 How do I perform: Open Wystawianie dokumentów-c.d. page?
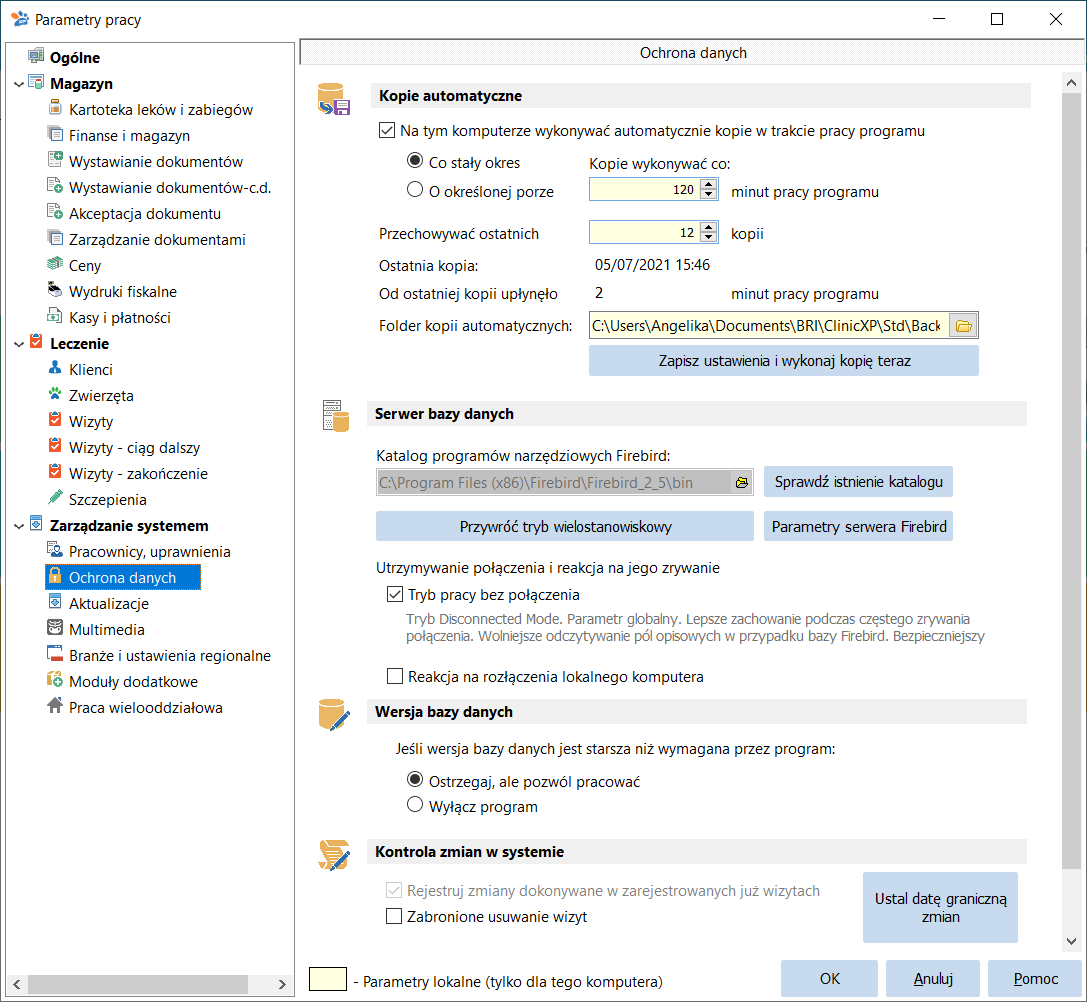point(170,188)
